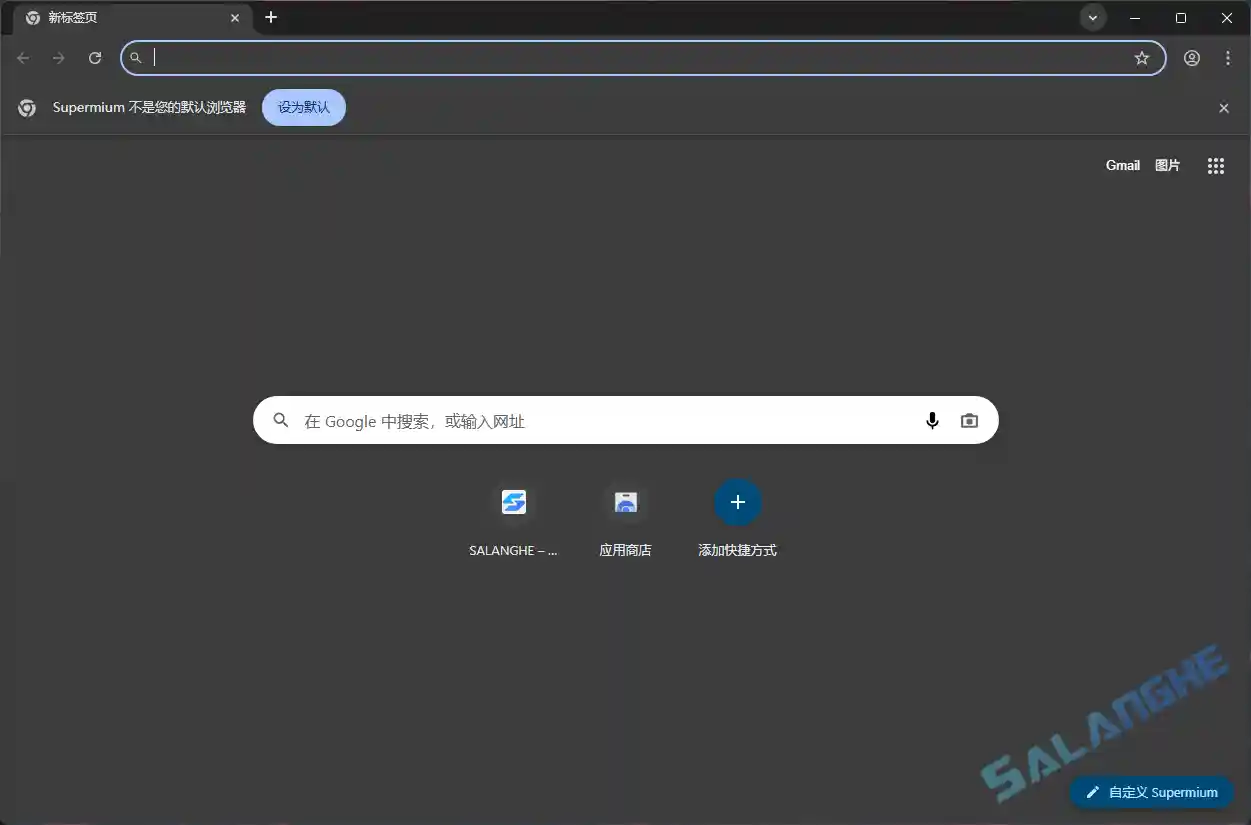Open the 图片 link
This screenshot has width=1251, height=825.
1167,165
